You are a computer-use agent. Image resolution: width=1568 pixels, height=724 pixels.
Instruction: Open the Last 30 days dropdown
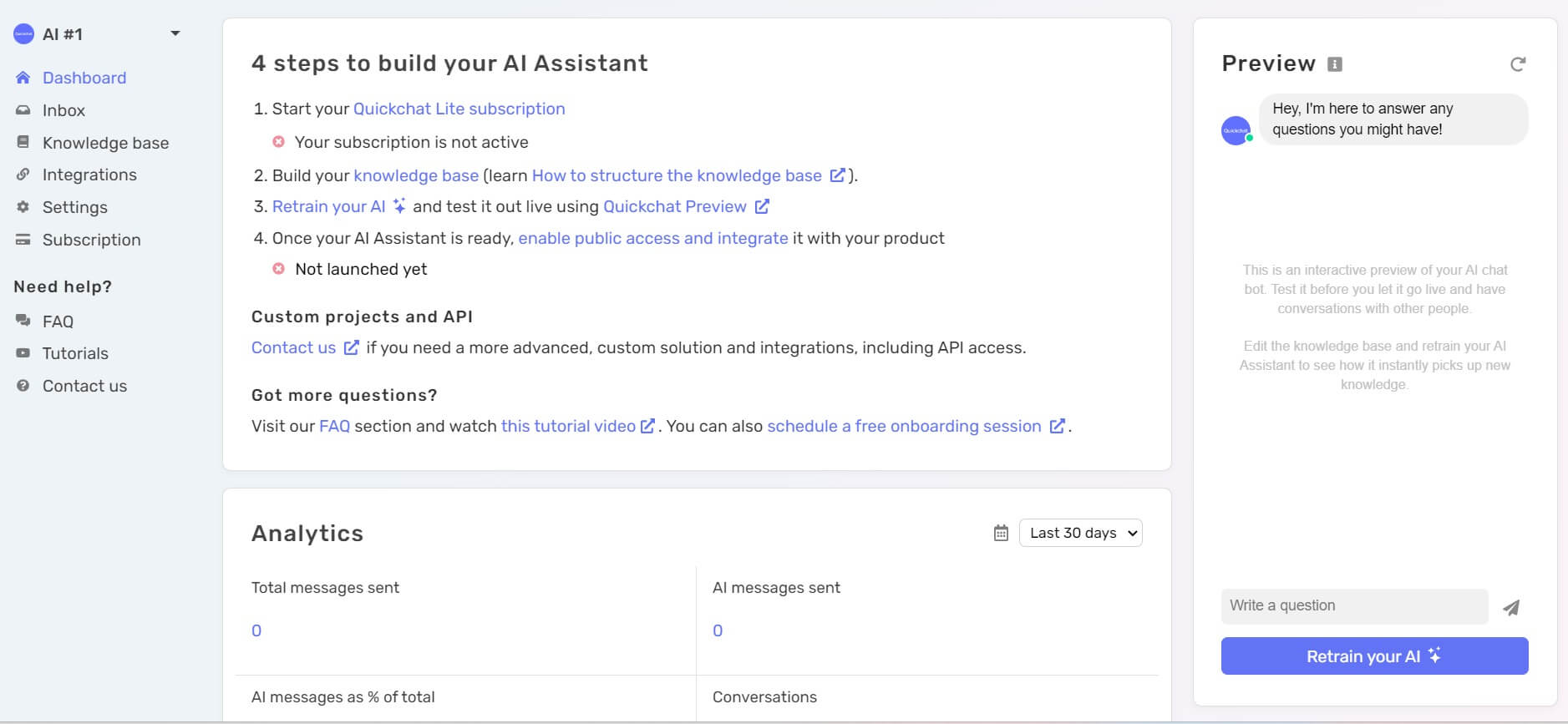(1081, 533)
